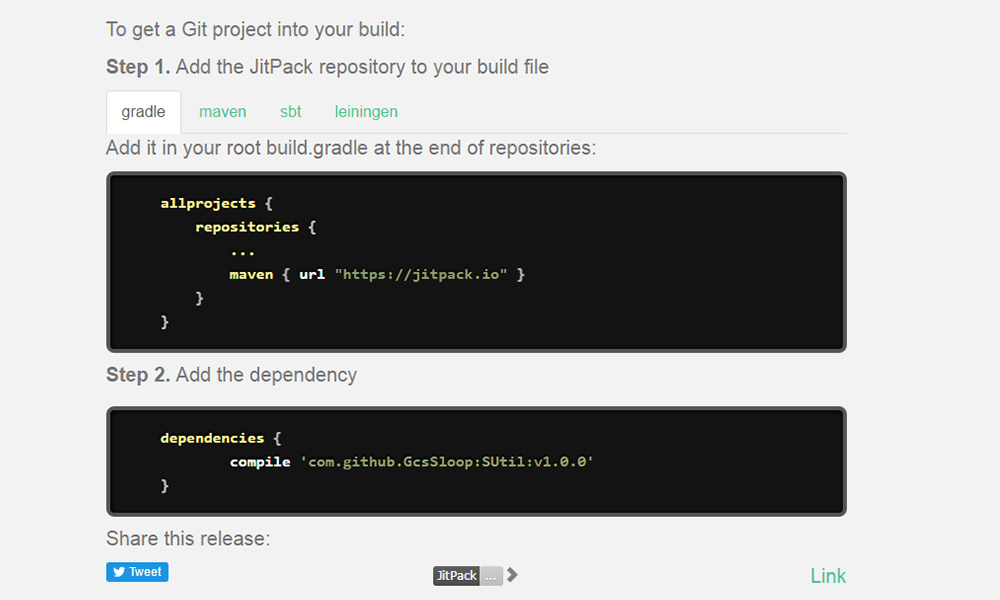
Task: Show the leiningen build instructions tab
Action: [x=366, y=112]
